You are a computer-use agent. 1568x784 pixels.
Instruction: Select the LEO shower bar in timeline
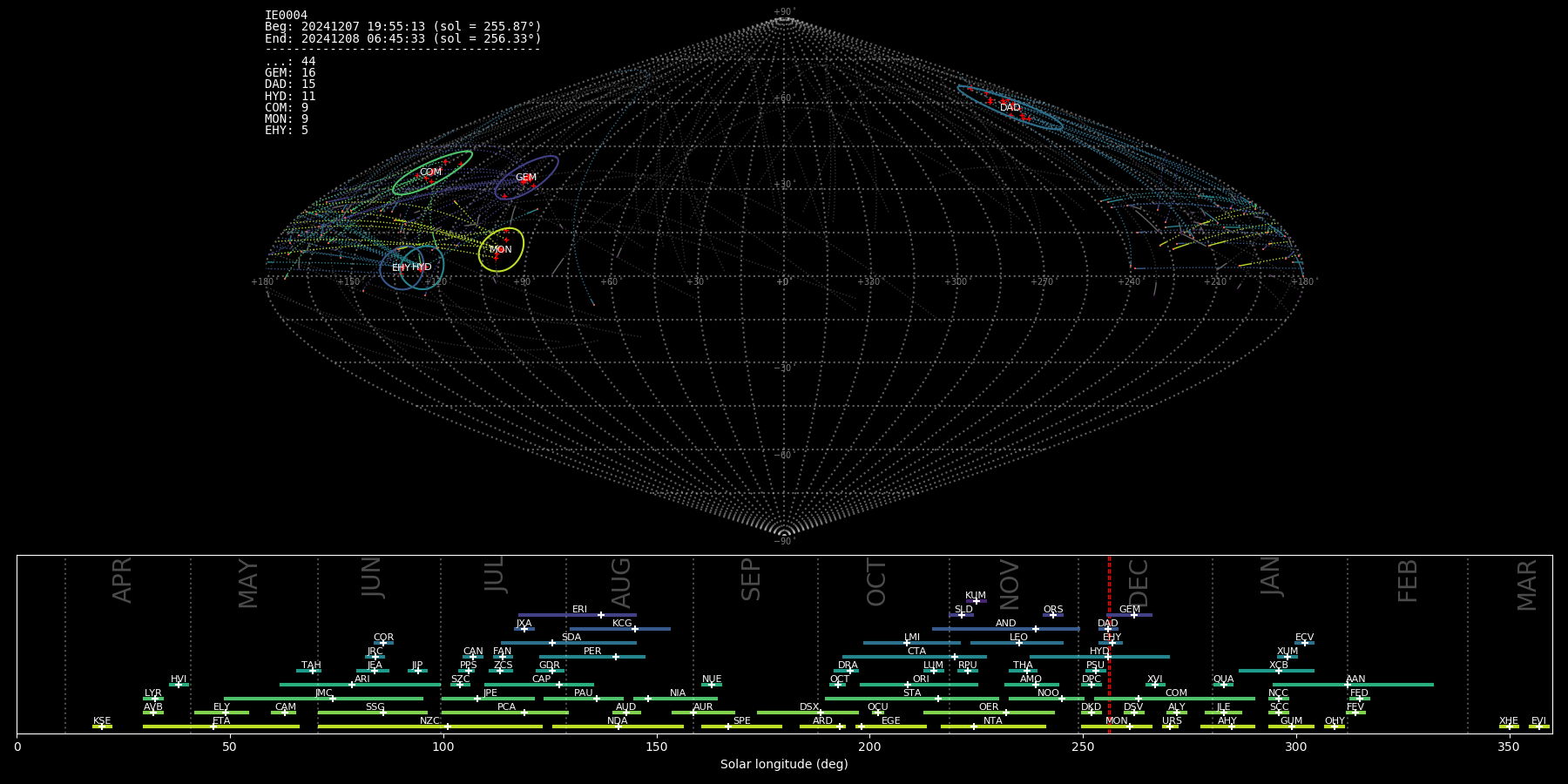pos(1017,643)
